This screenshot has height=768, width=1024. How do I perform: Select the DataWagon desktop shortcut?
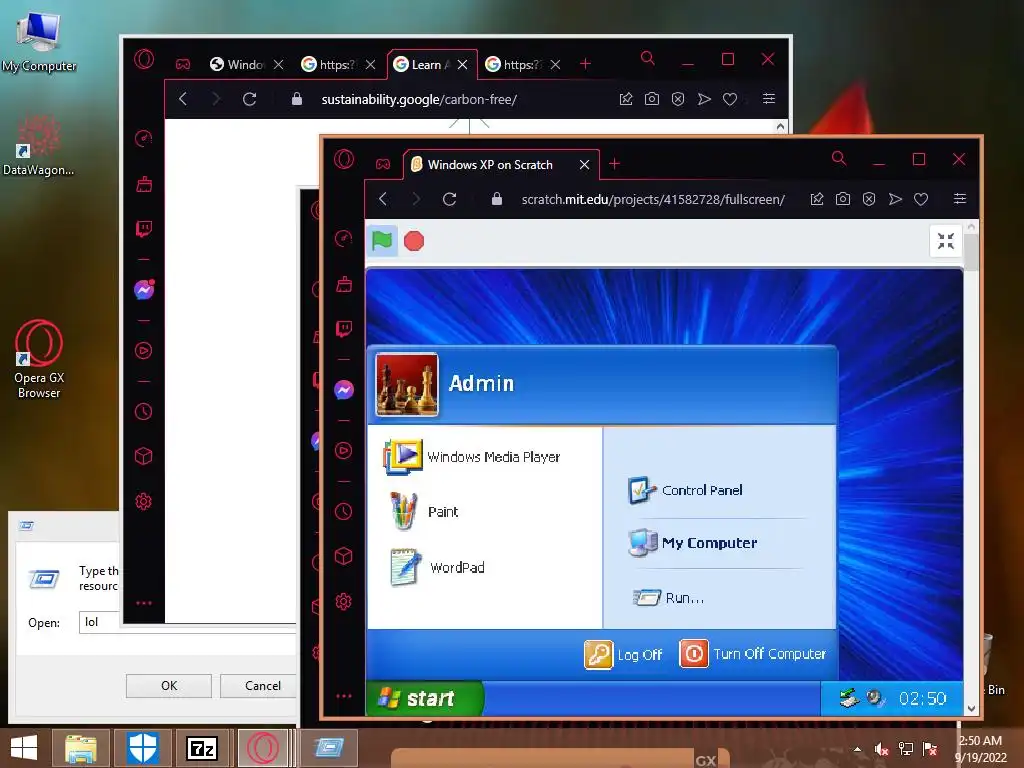click(38, 145)
